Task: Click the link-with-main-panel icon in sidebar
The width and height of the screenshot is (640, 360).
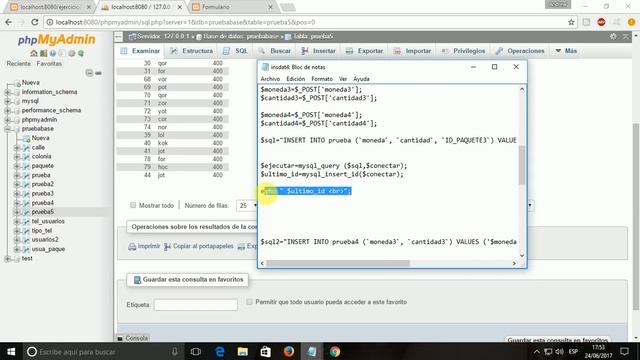Action: click(98, 73)
